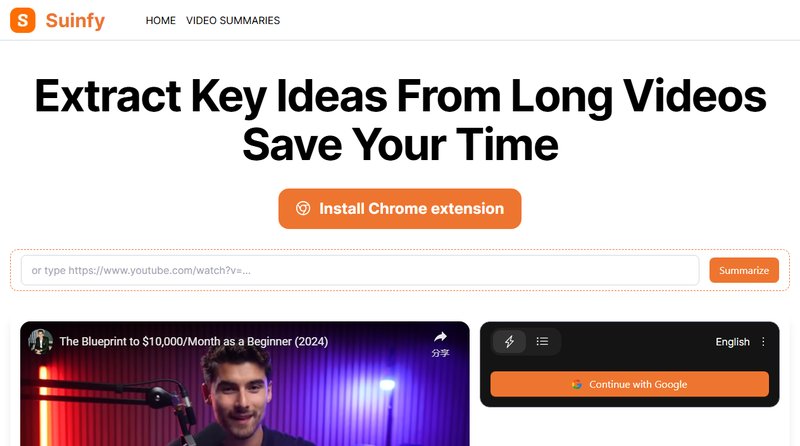Open the Blueprint to $10,000/Month video title
Viewport: 800px width, 446px height.
[x=193, y=341]
